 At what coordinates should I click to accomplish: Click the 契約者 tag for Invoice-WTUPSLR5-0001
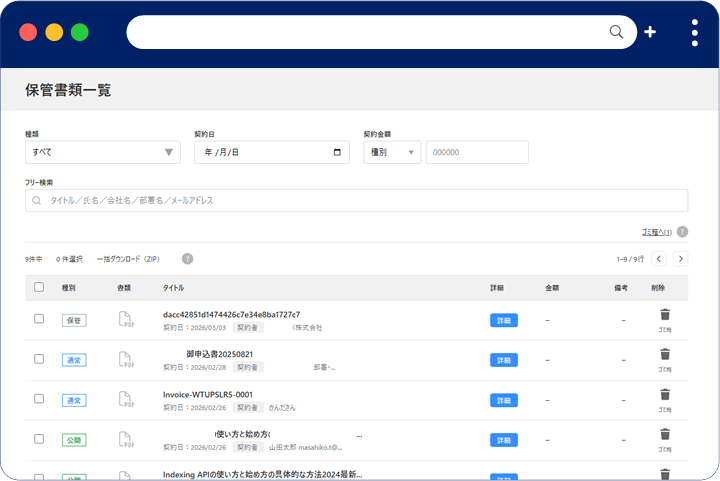point(248,408)
